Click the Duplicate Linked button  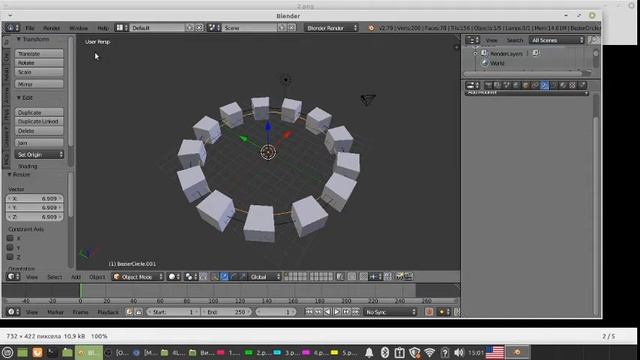click(x=39, y=122)
